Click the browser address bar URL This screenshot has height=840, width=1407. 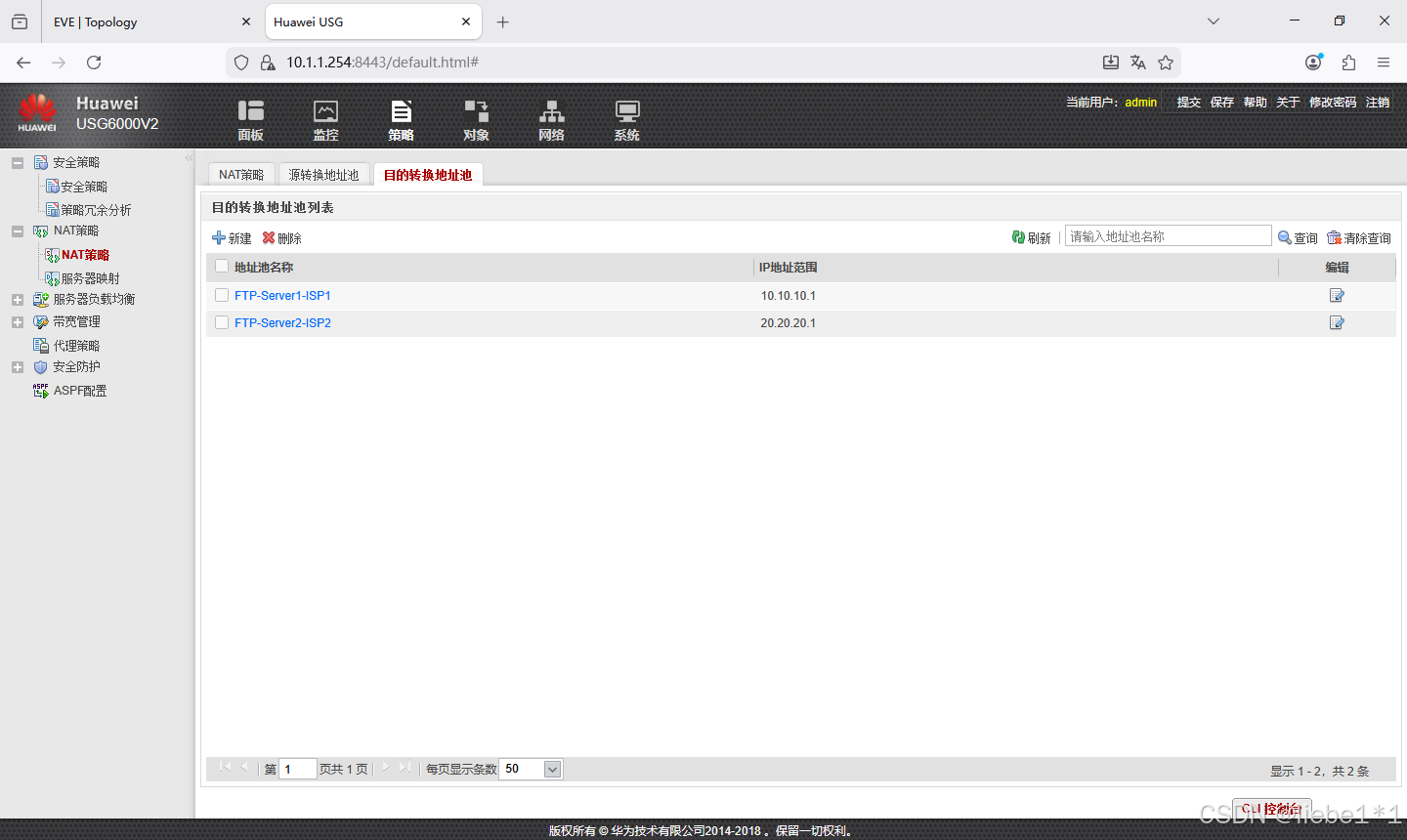(x=382, y=63)
